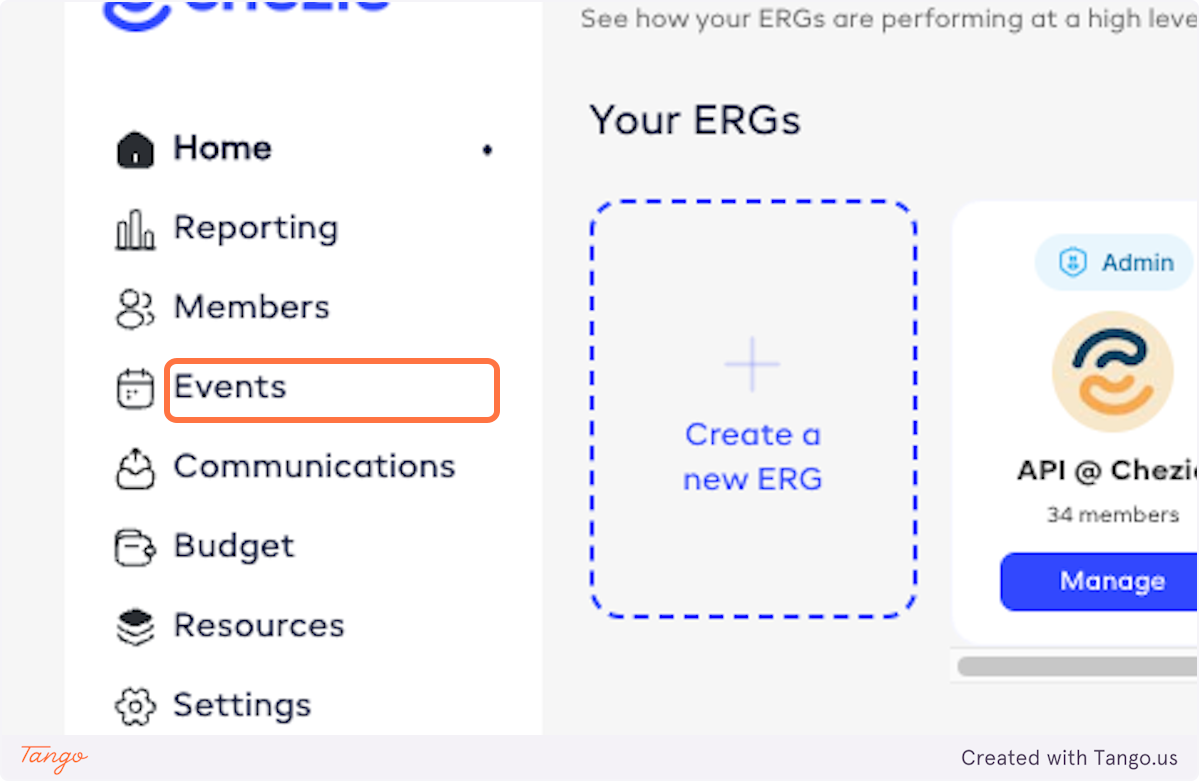This screenshot has width=1199, height=781.
Task: Click the Resources stacked layers icon
Action: 135,627
